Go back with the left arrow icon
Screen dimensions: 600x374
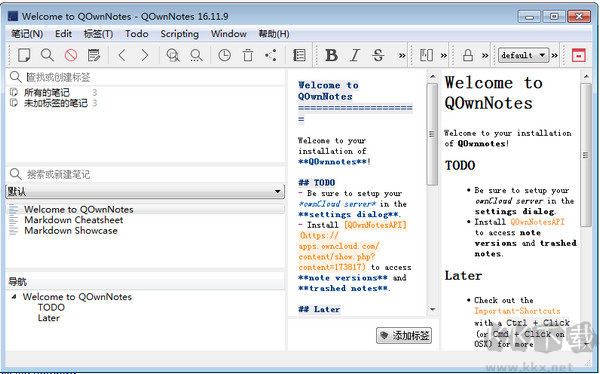pyautogui.click(x=122, y=55)
